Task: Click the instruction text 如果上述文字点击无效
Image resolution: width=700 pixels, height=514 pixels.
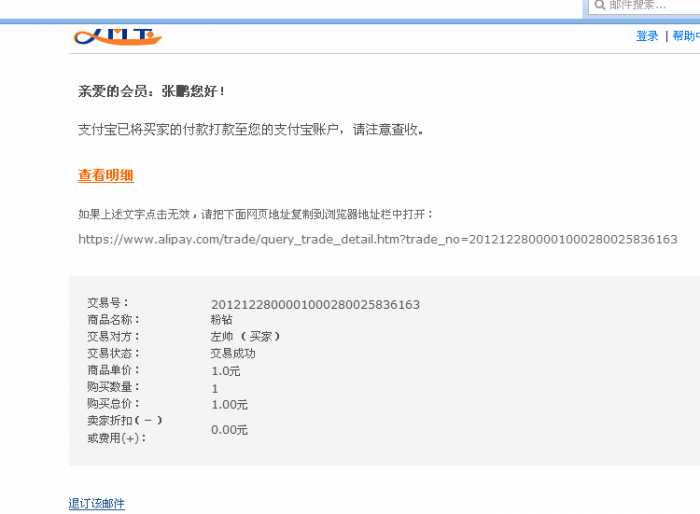Action: 255,214
